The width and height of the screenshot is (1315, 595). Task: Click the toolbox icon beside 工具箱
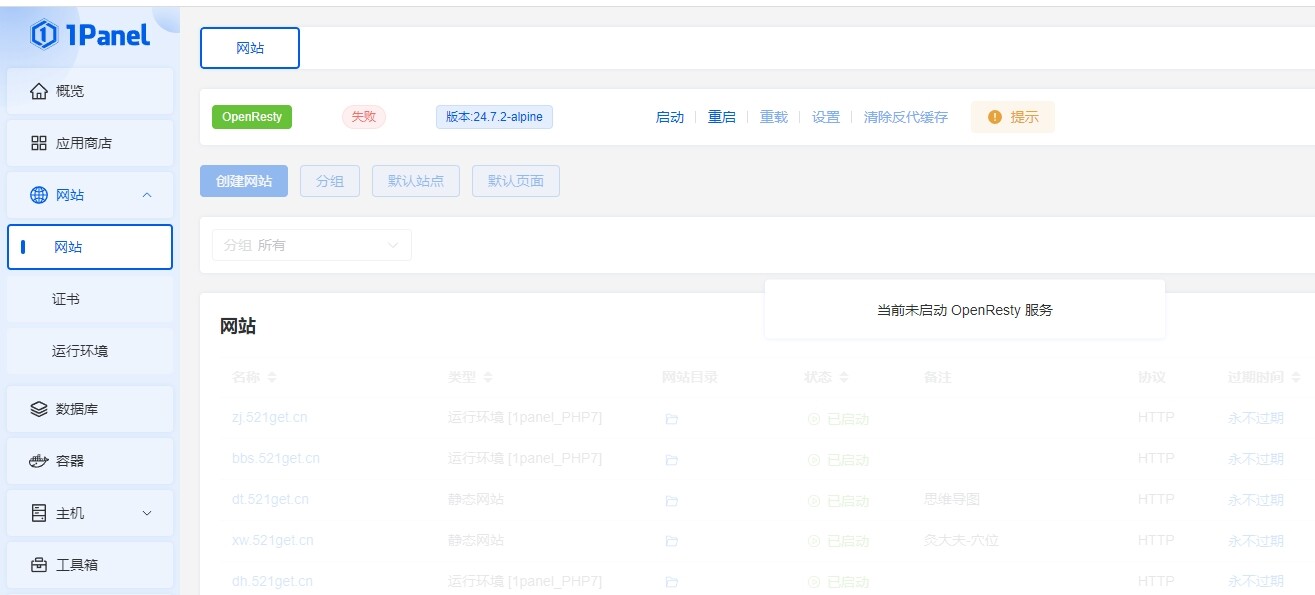pos(39,565)
